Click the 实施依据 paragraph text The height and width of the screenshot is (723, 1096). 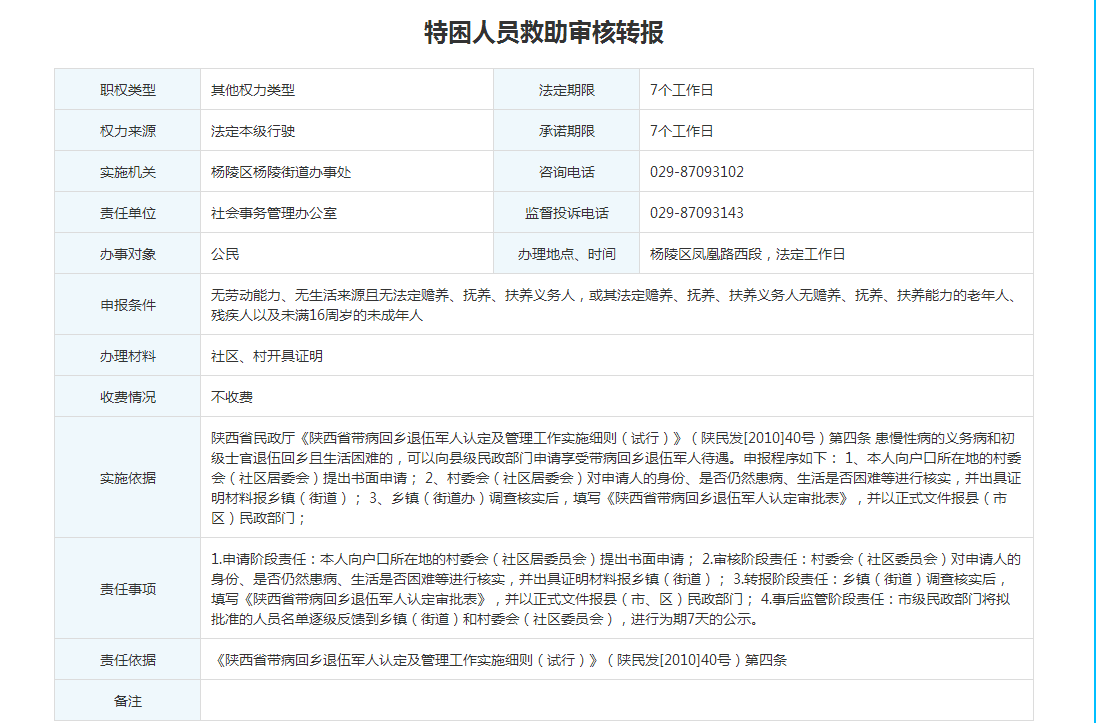tap(615, 478)
